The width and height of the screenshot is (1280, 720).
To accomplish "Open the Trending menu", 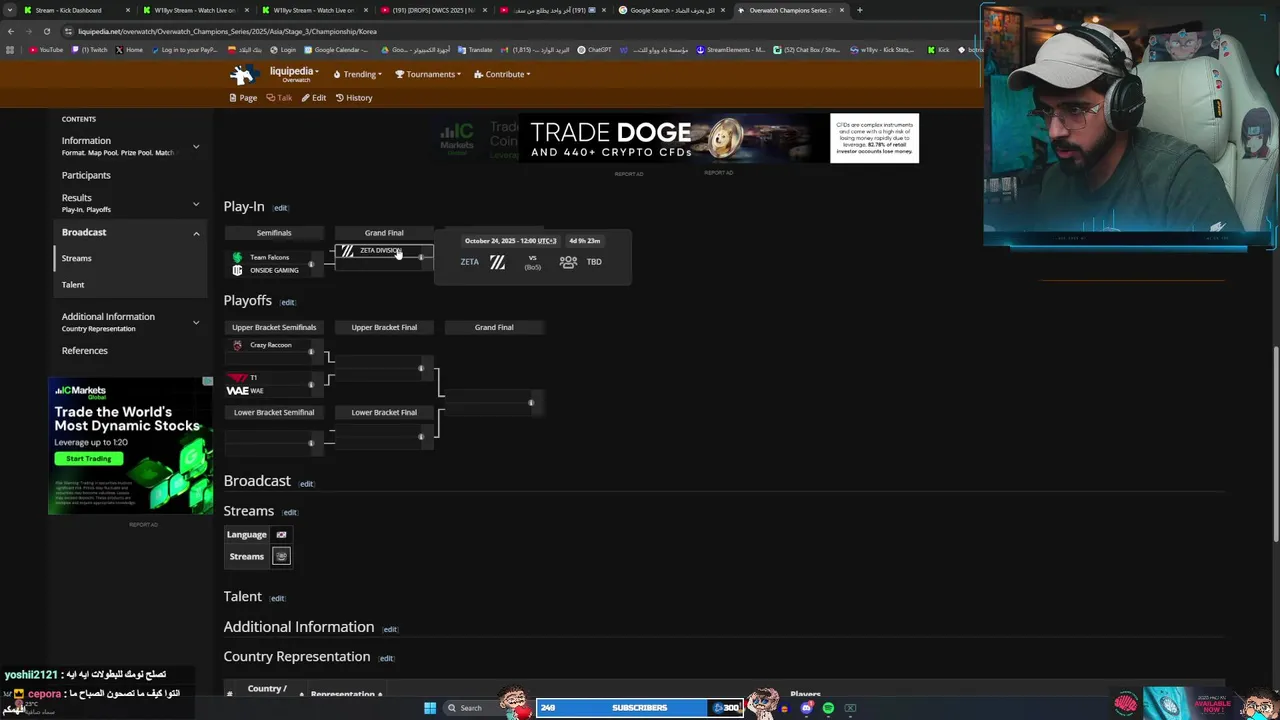I will click(357, 74).
